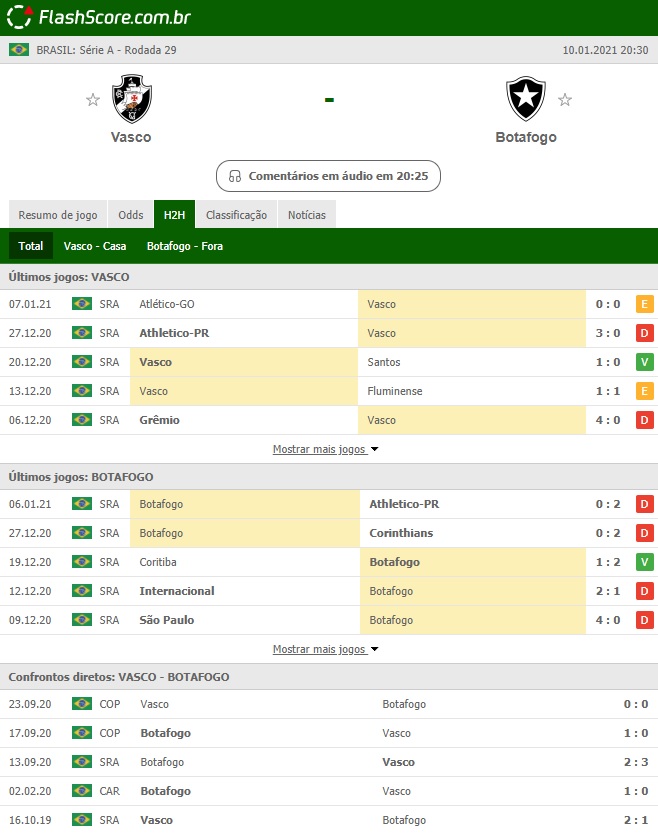Click D badge for São Paulo vs Botafogo
Viewport: 658px width, 833px height.
click(x=645, y=619)
